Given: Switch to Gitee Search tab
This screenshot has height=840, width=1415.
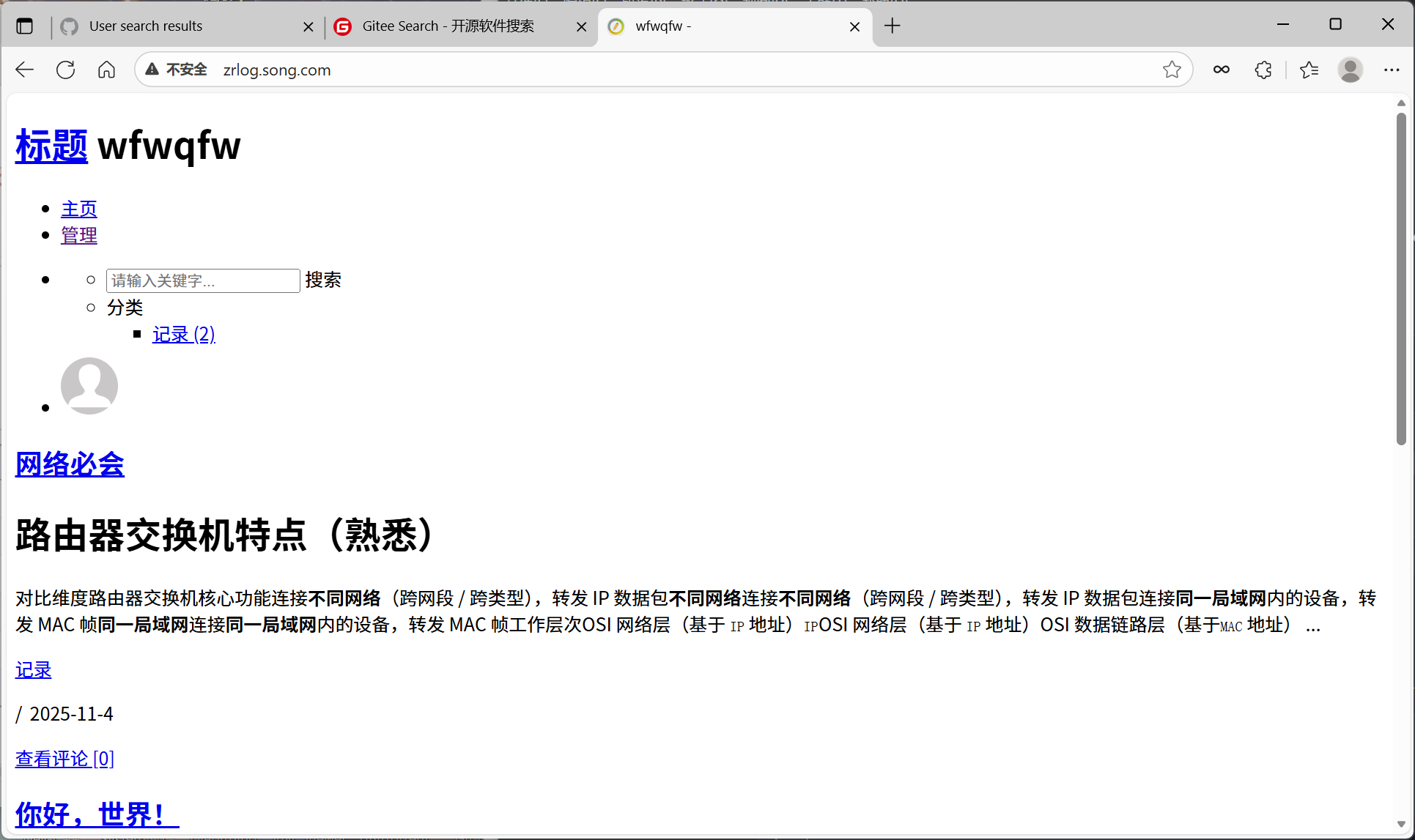Looking at the screenshot, I should pos(447,26).
